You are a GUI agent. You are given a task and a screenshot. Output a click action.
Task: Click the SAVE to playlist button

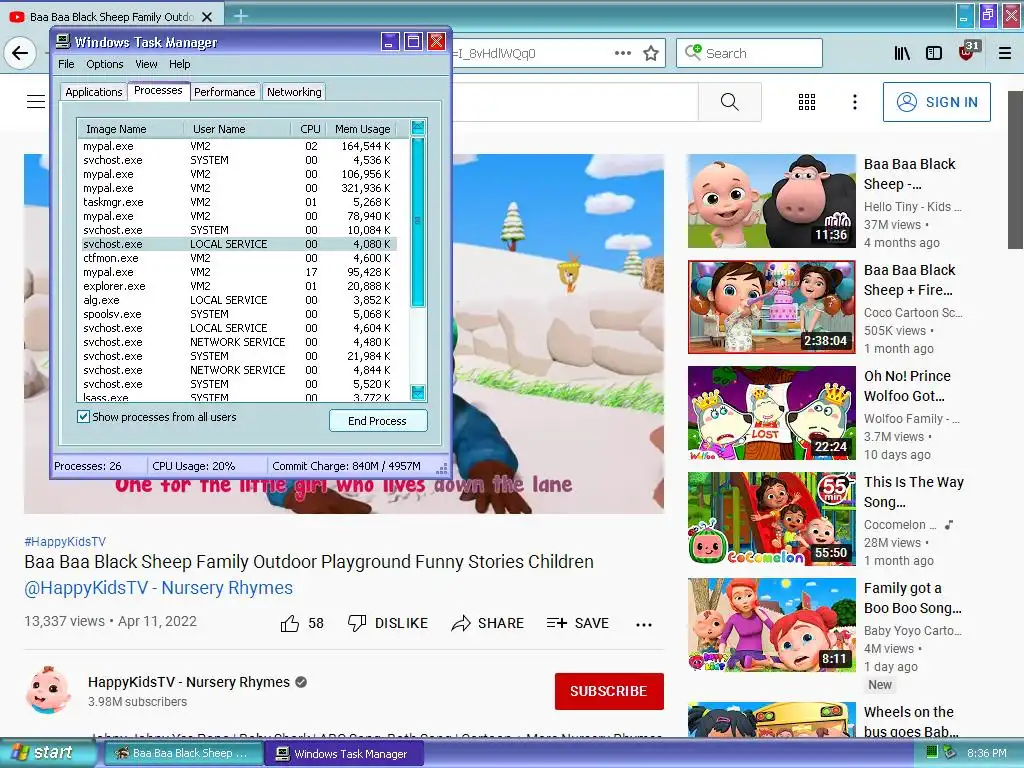[578, 623]
